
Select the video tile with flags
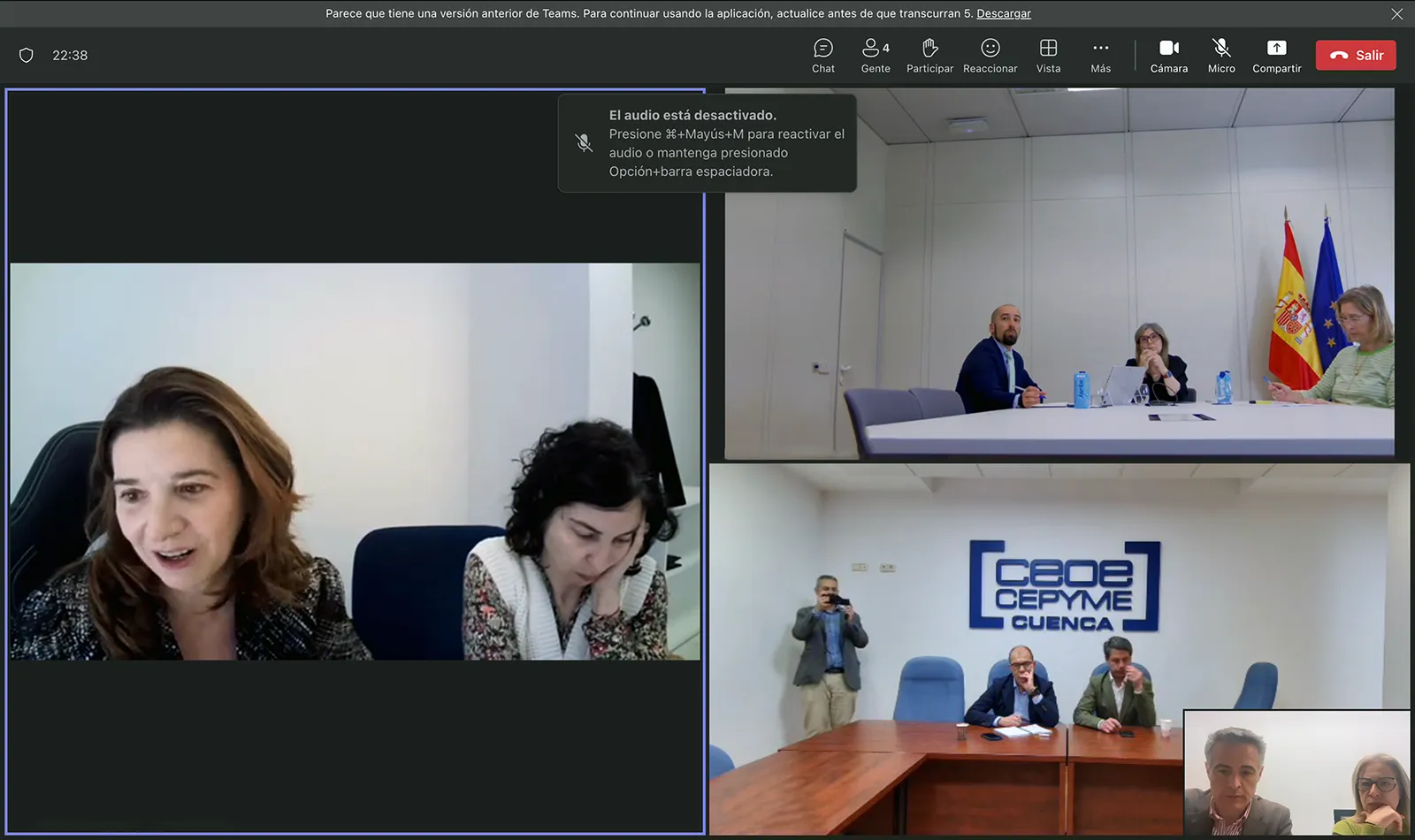(x=1059, y=274)
